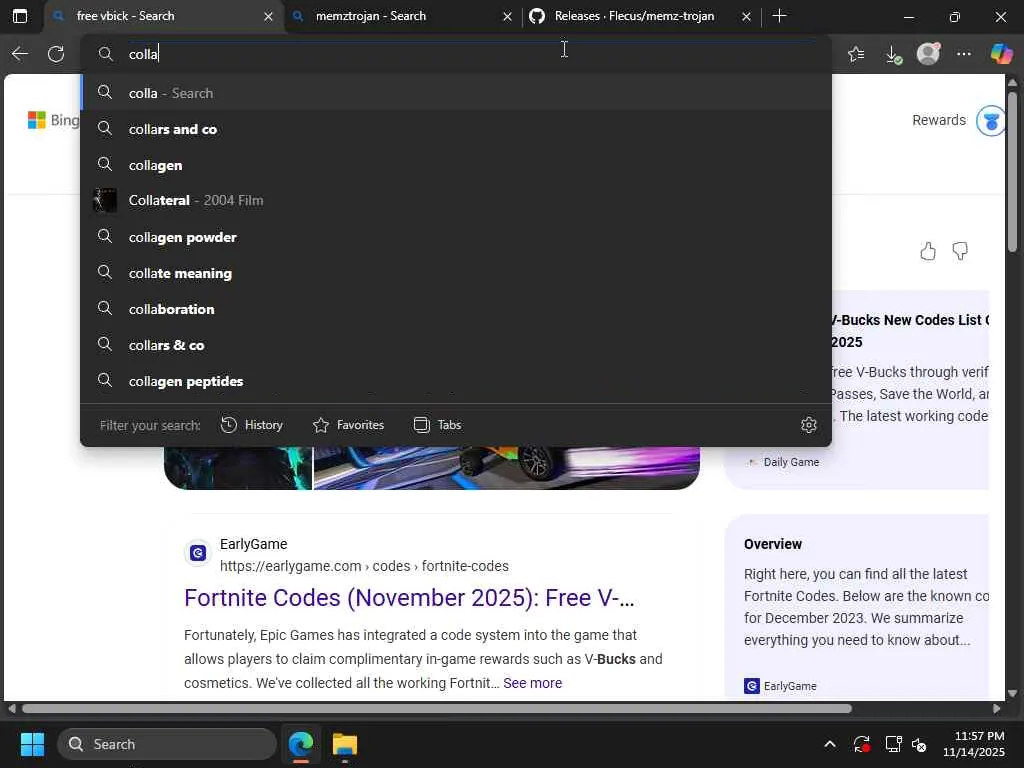Give thumbs up feedback
Viewport: 1024px width, 768px height.
point(928,251)
